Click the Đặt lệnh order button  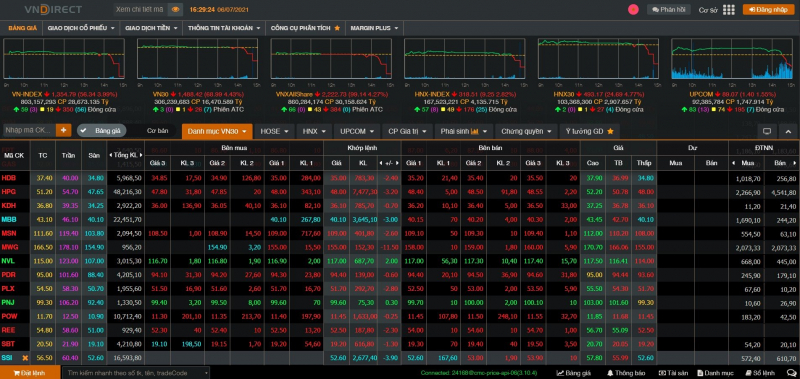(x=30, y=373)
